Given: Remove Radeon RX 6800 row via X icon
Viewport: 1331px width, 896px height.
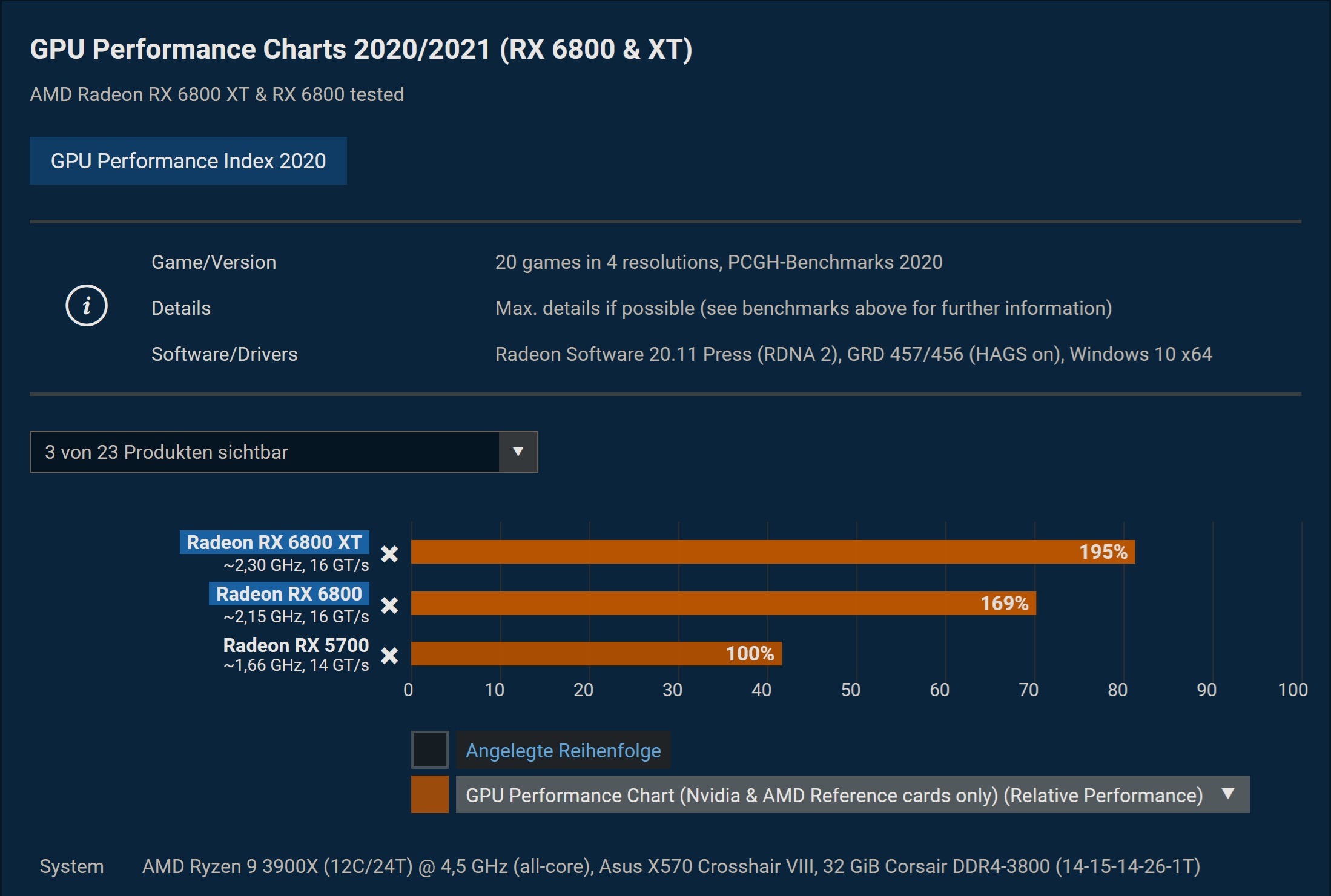Looking at the screenshot, I should click(389, 605).
